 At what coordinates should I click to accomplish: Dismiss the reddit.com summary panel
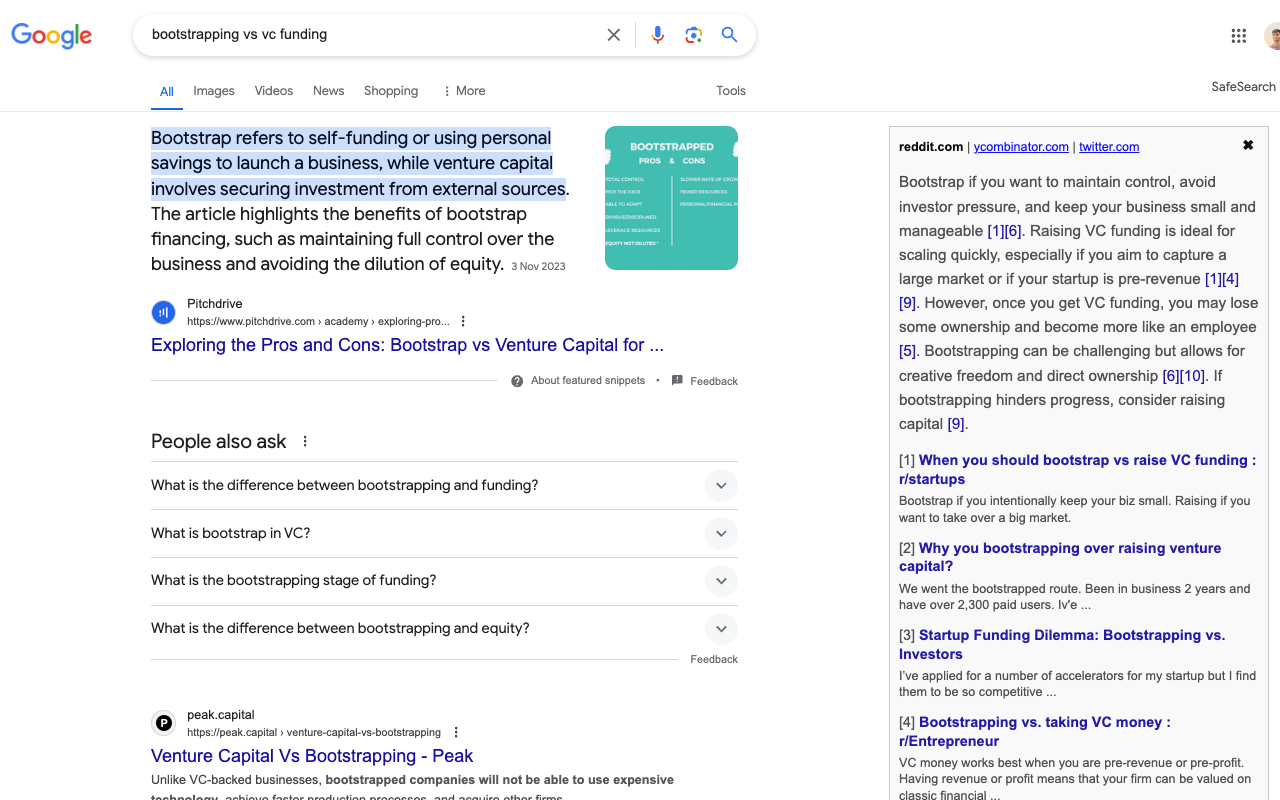[1248, 144]
